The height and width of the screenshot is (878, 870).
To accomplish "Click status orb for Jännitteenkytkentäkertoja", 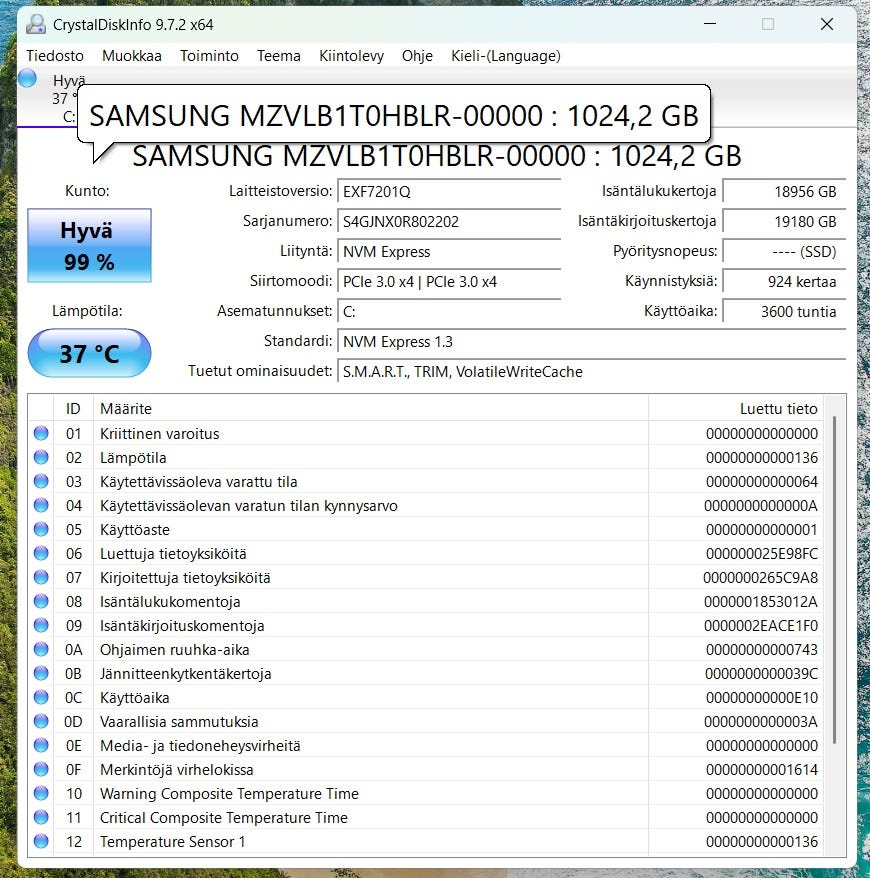I will pyautogui.click(x=41, y=673).
